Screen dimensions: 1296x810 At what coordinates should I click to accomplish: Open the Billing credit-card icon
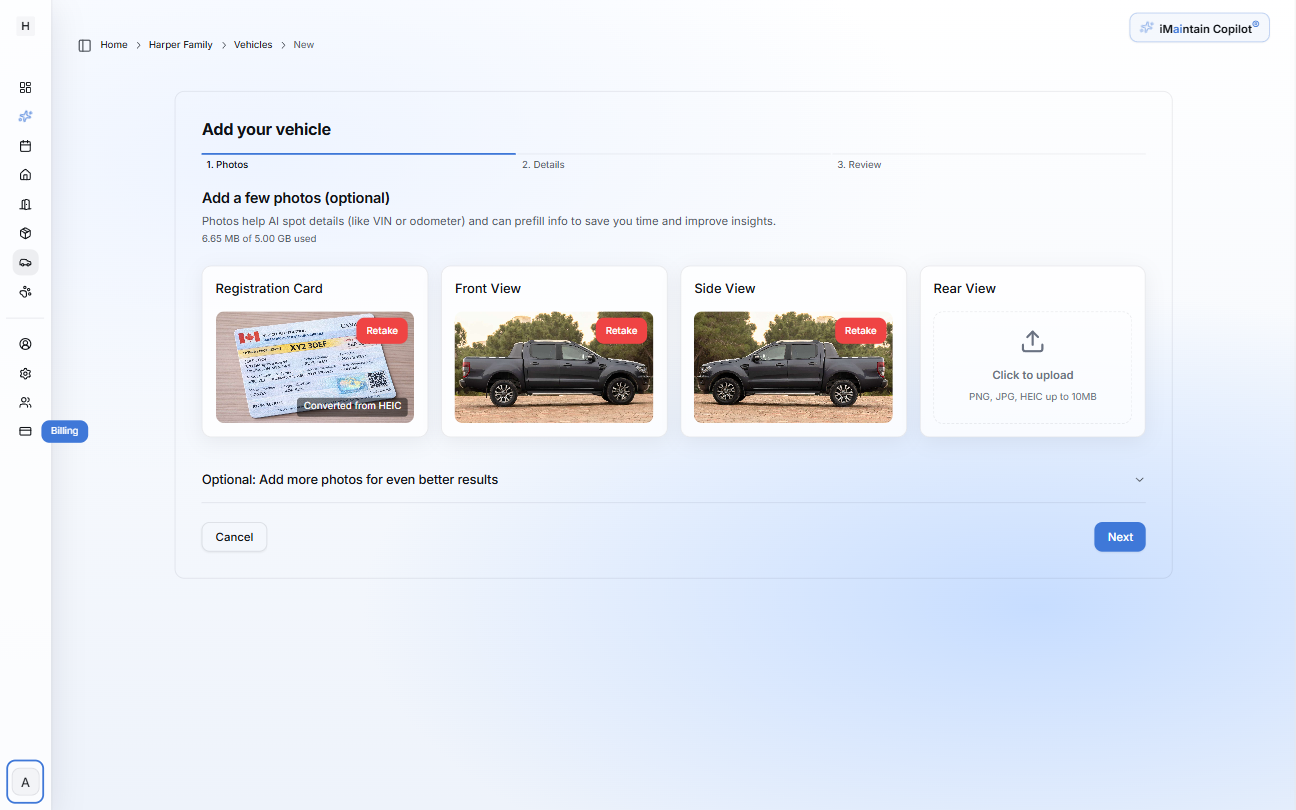[x=25, y=431]
